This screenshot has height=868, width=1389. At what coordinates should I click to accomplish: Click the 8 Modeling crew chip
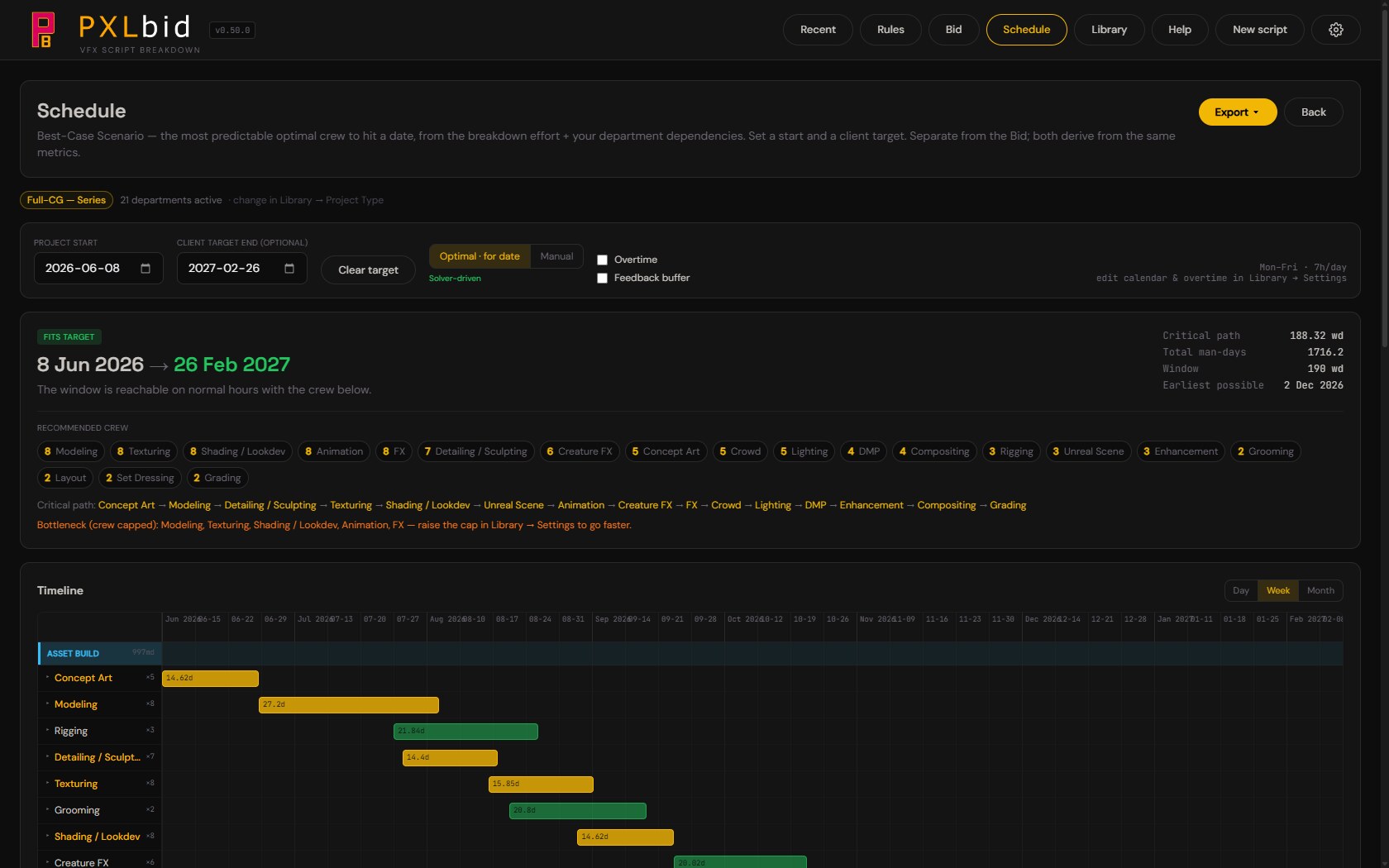point(70,451)
